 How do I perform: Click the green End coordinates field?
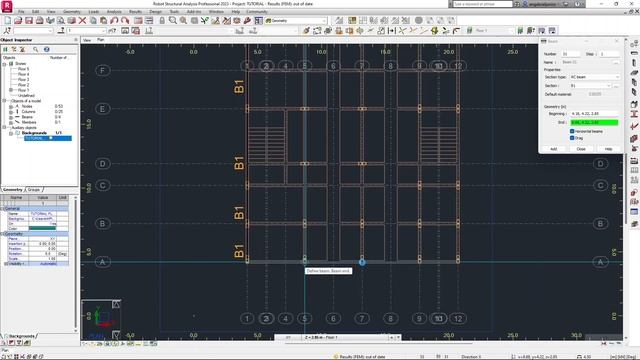click(x=594, y=122)
